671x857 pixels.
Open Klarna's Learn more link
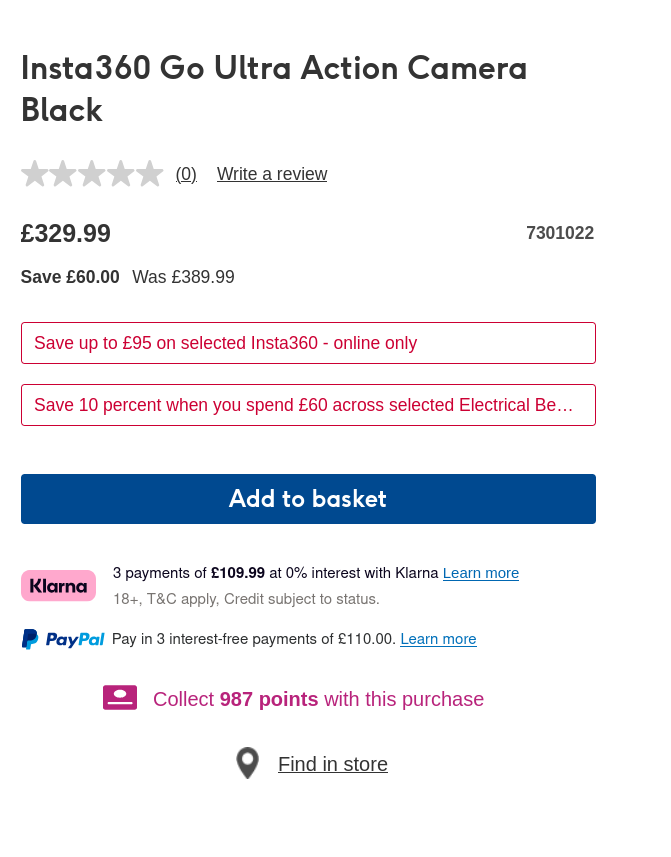(480, 573)
